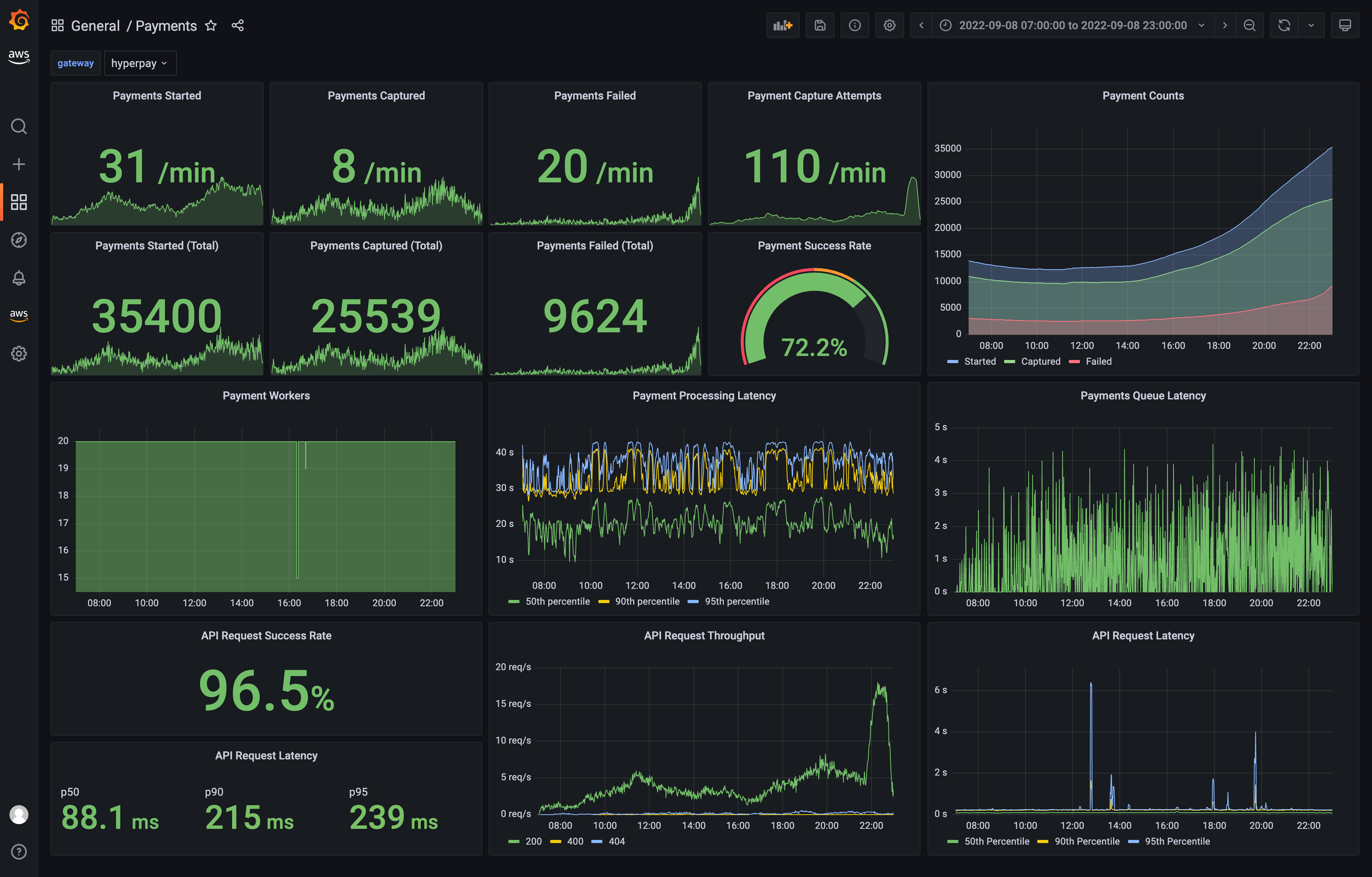The height and width of the screenshot is (877, 1372).
Task: Open the Configuration gear in sidebar
Action: tap(19, 353)
